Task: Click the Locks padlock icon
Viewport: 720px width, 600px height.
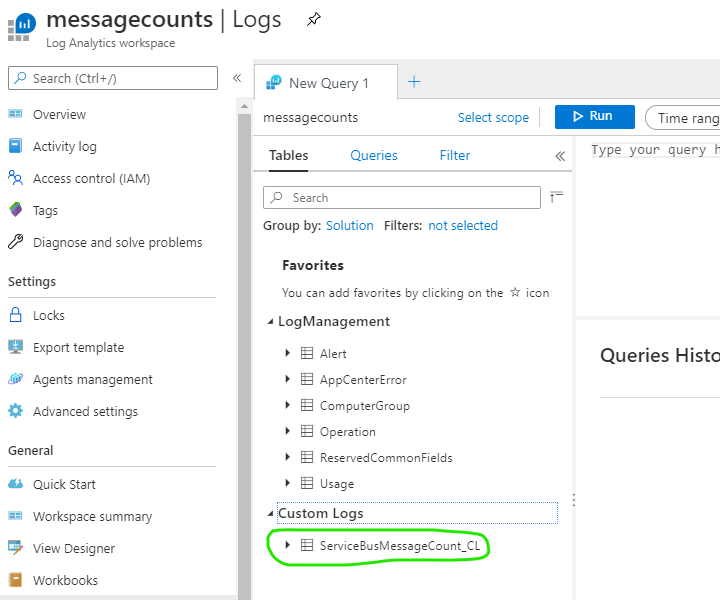Action: (15, 315)
